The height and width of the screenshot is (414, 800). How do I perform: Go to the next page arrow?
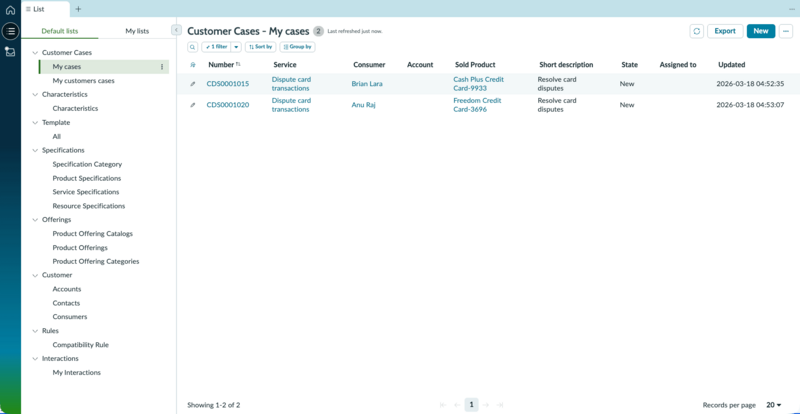[x=486, y=405]
